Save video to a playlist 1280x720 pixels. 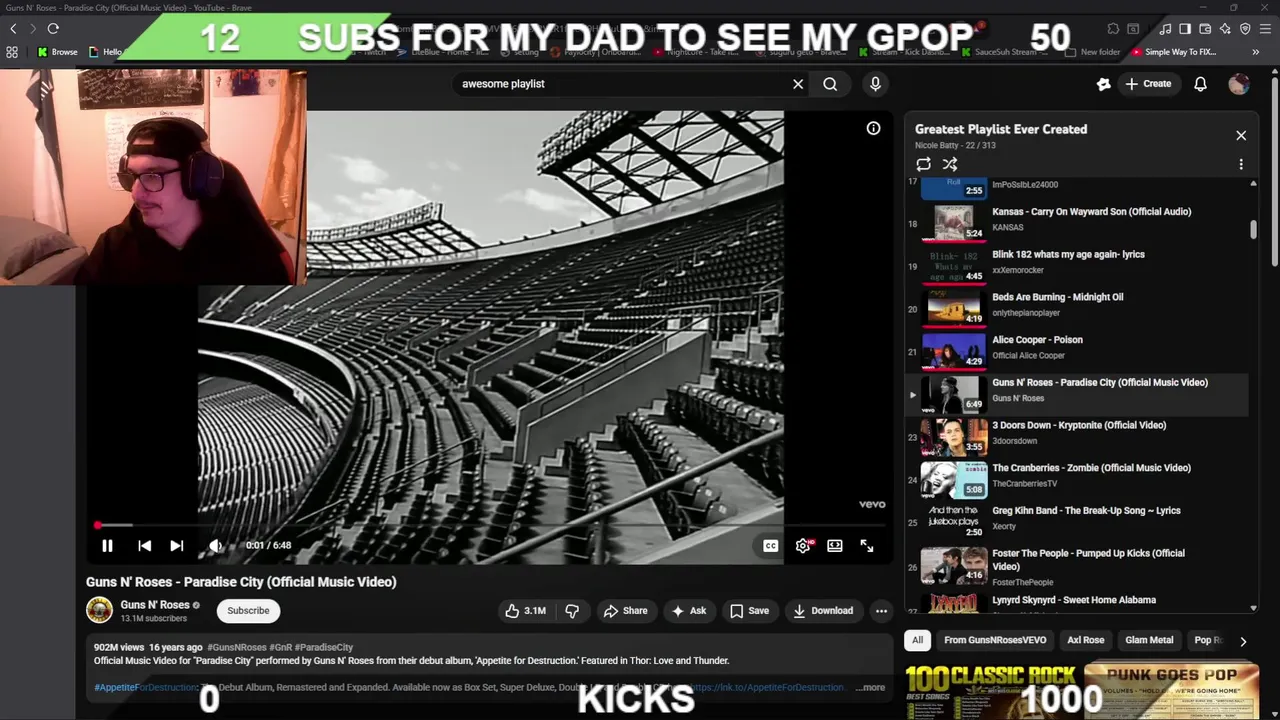click(749, 611)
